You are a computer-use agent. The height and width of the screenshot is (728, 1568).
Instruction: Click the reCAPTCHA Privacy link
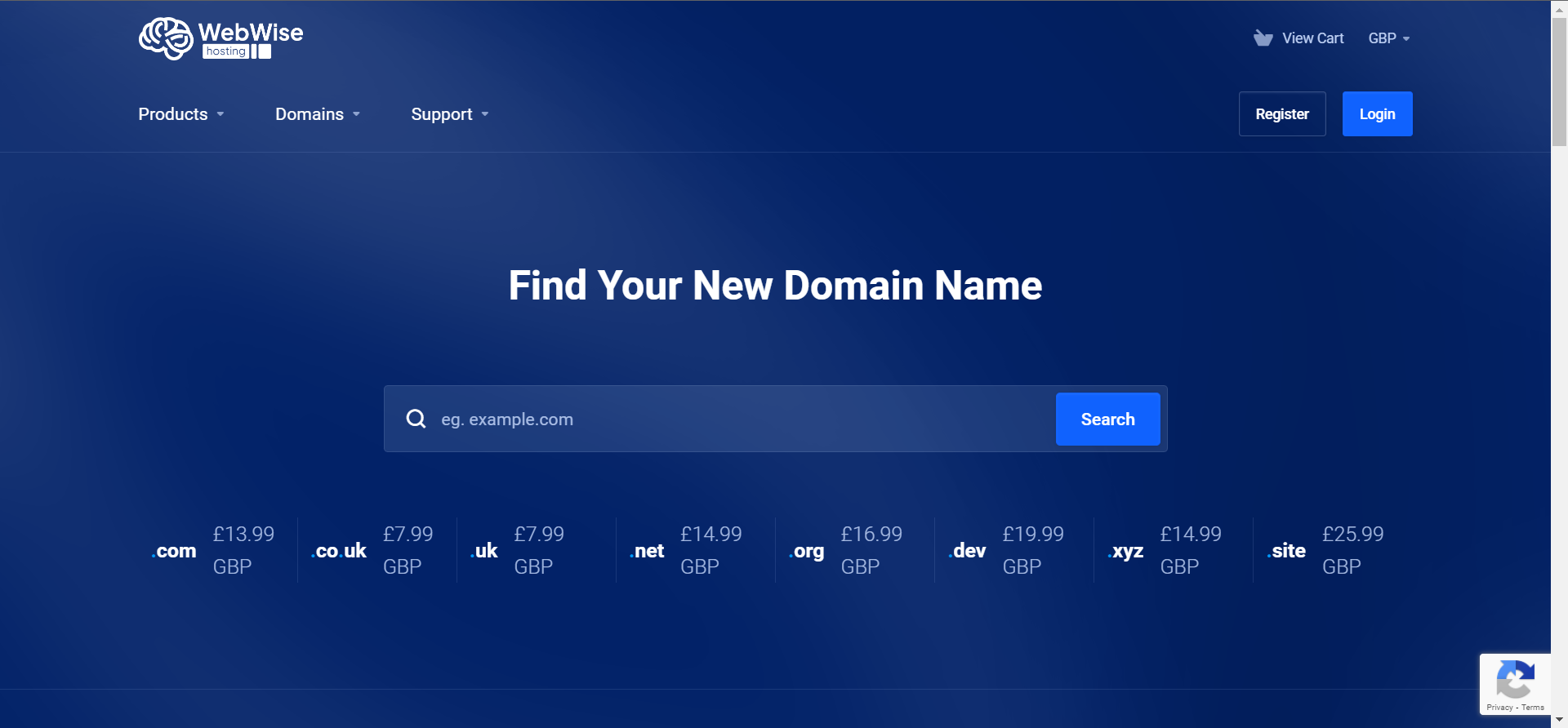1499,708
